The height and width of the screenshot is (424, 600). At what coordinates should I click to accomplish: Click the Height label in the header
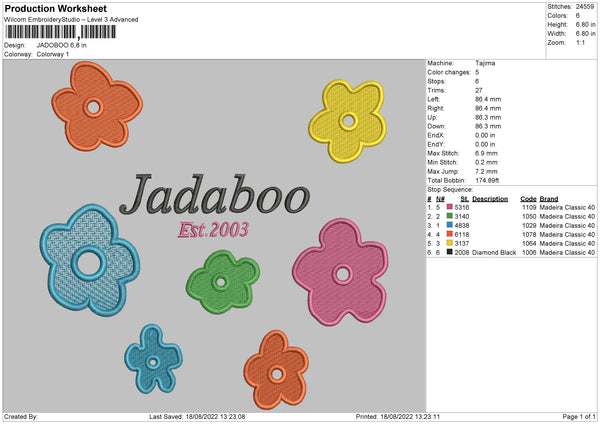click(557, 24)
